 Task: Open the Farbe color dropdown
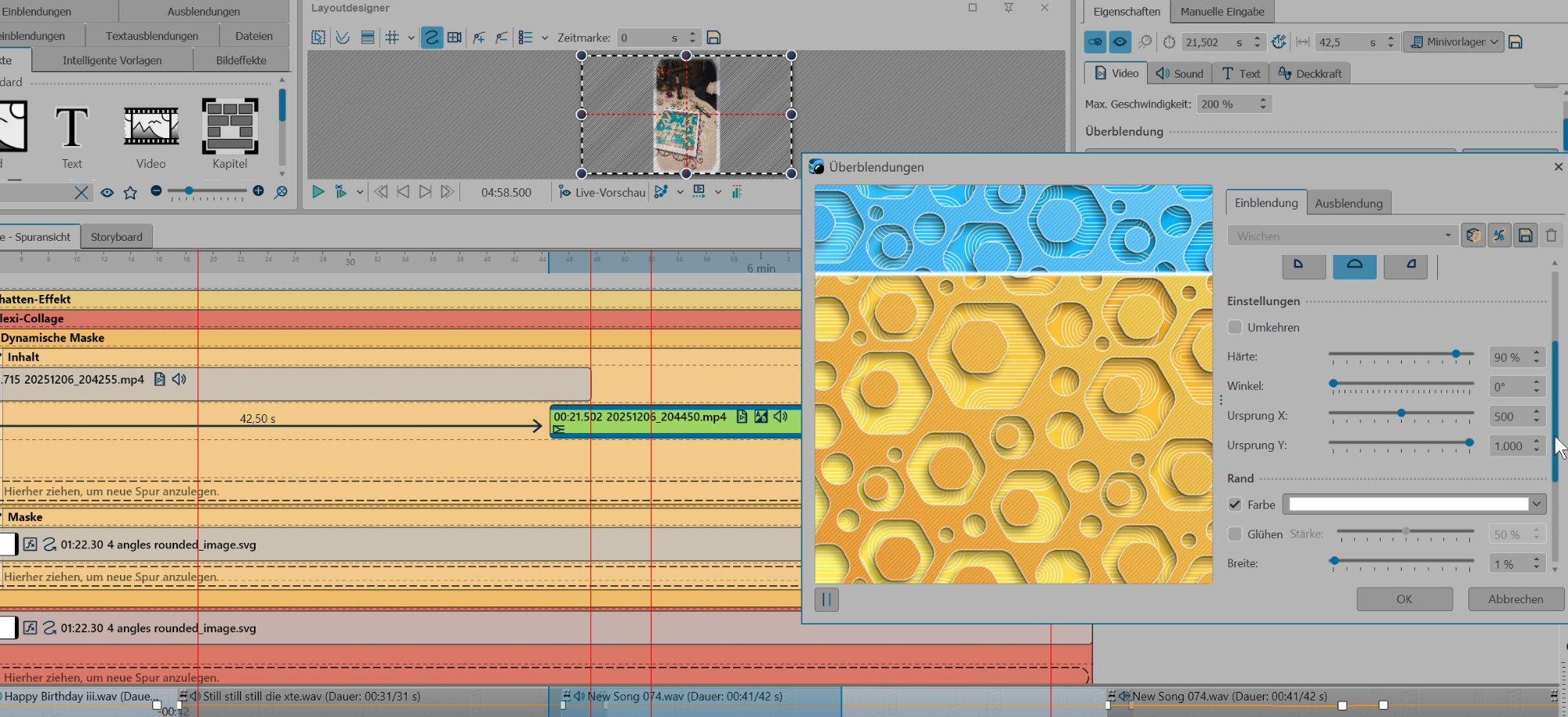(x=1536, y=504)
